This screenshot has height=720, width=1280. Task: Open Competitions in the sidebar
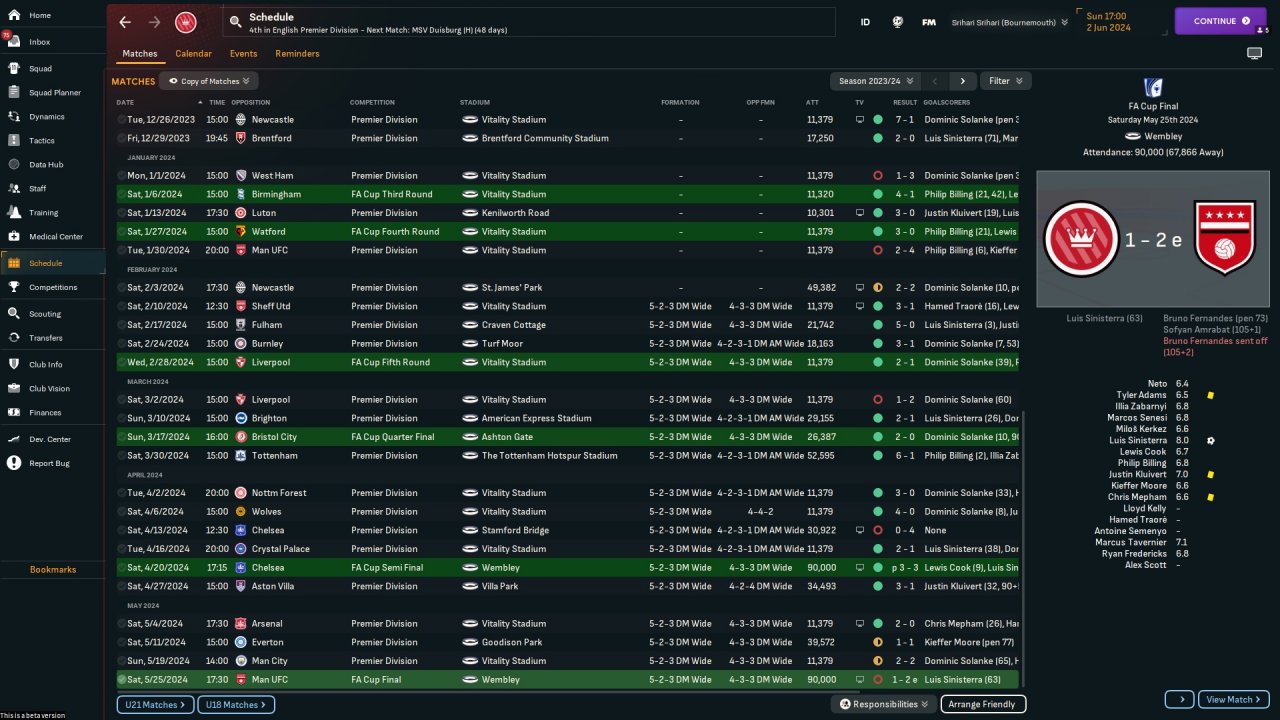point(52,287)
